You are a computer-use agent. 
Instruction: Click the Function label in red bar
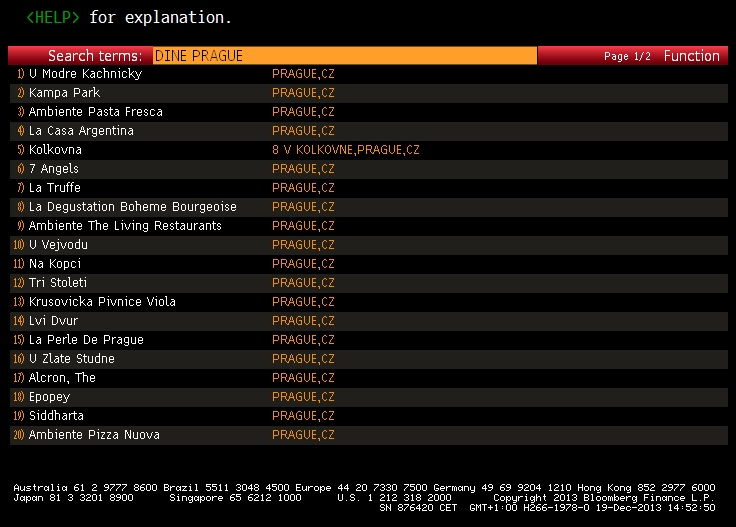point(691,56)
